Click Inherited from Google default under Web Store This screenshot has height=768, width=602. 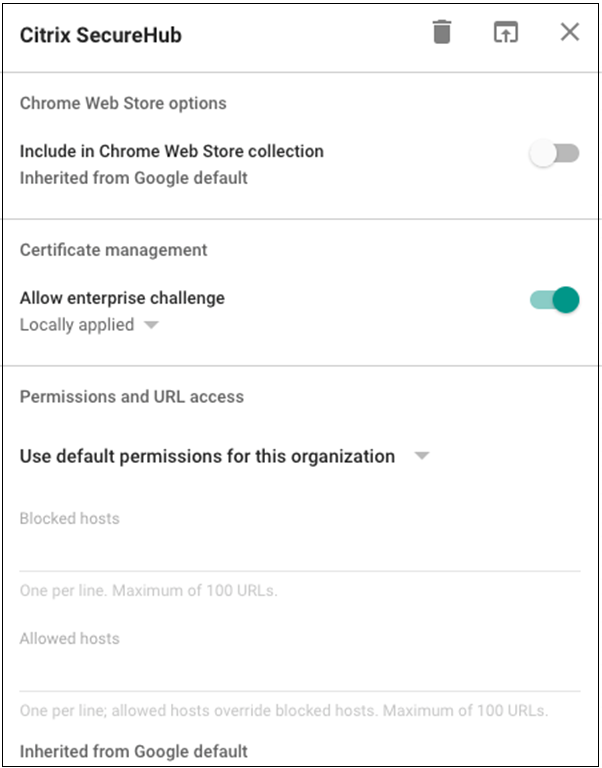pos(134,178)
